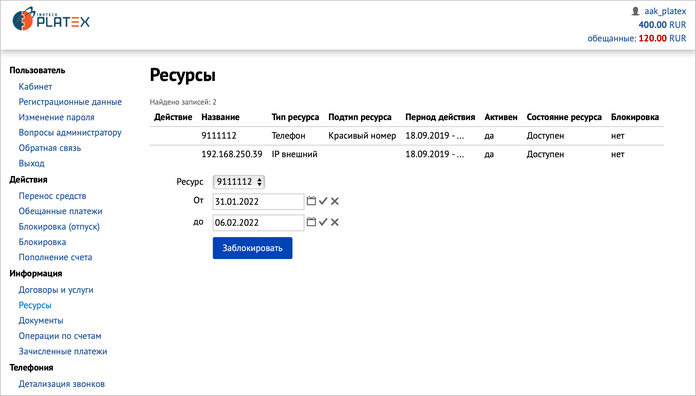Image resolution: width=696 pixels, height=396 pixels.
Task: Open Вопросы администратору
Action: [x=70, y=132]
